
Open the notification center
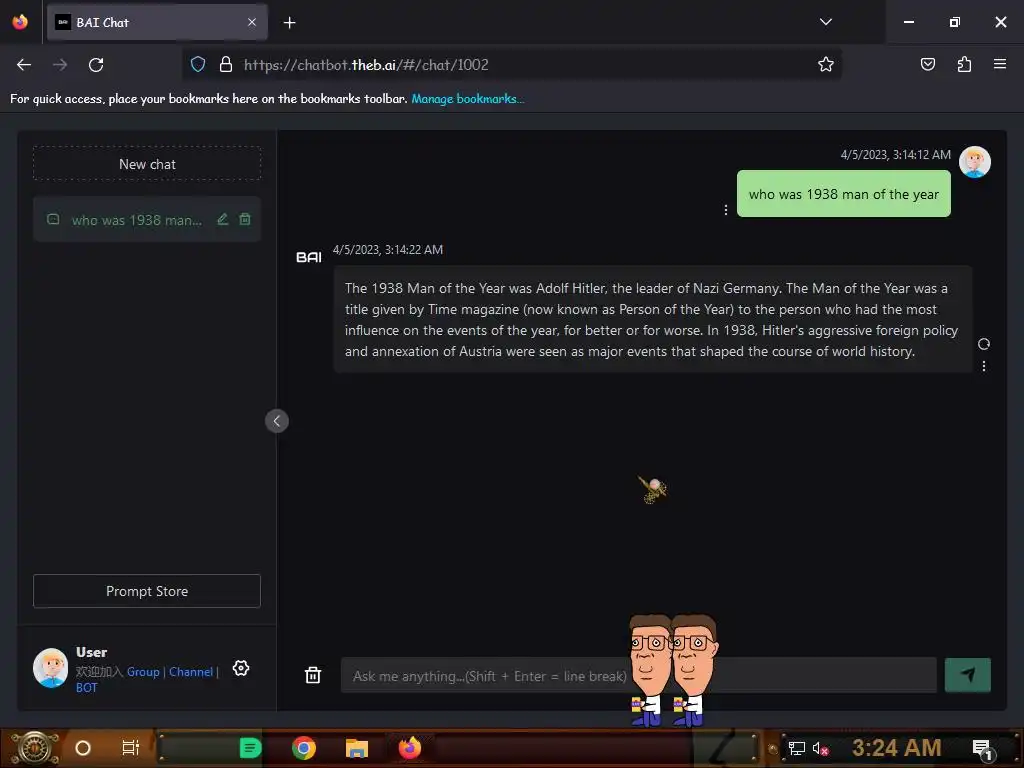pos(982,749)
